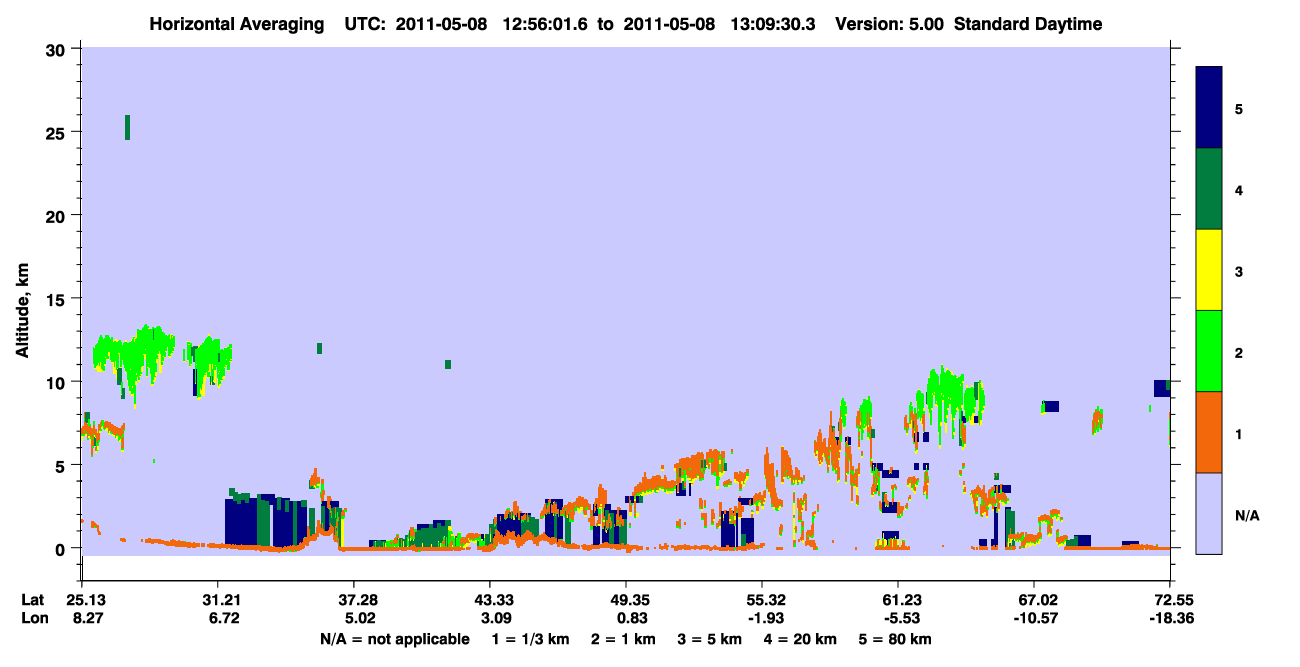Click the colorbar label '5'
The image size is (1300, 667).
coord(1239,108)
